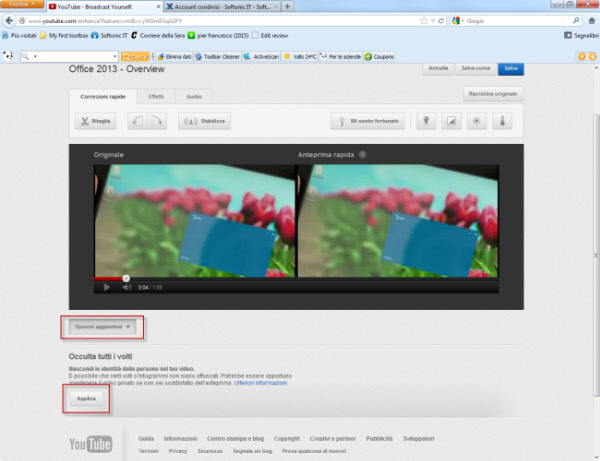Click the help icon beside Anteprima rapida
Image resolution: width=600 pixels, height=461 pixels.
[x=363, y=155]
